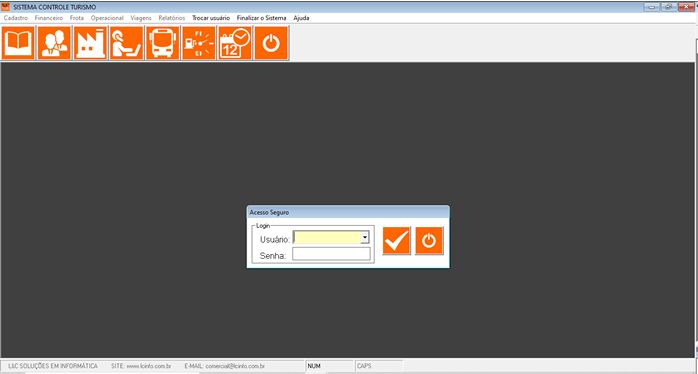
Task: Select the operator at desk toolbar icon
Action: coord(127,43)
